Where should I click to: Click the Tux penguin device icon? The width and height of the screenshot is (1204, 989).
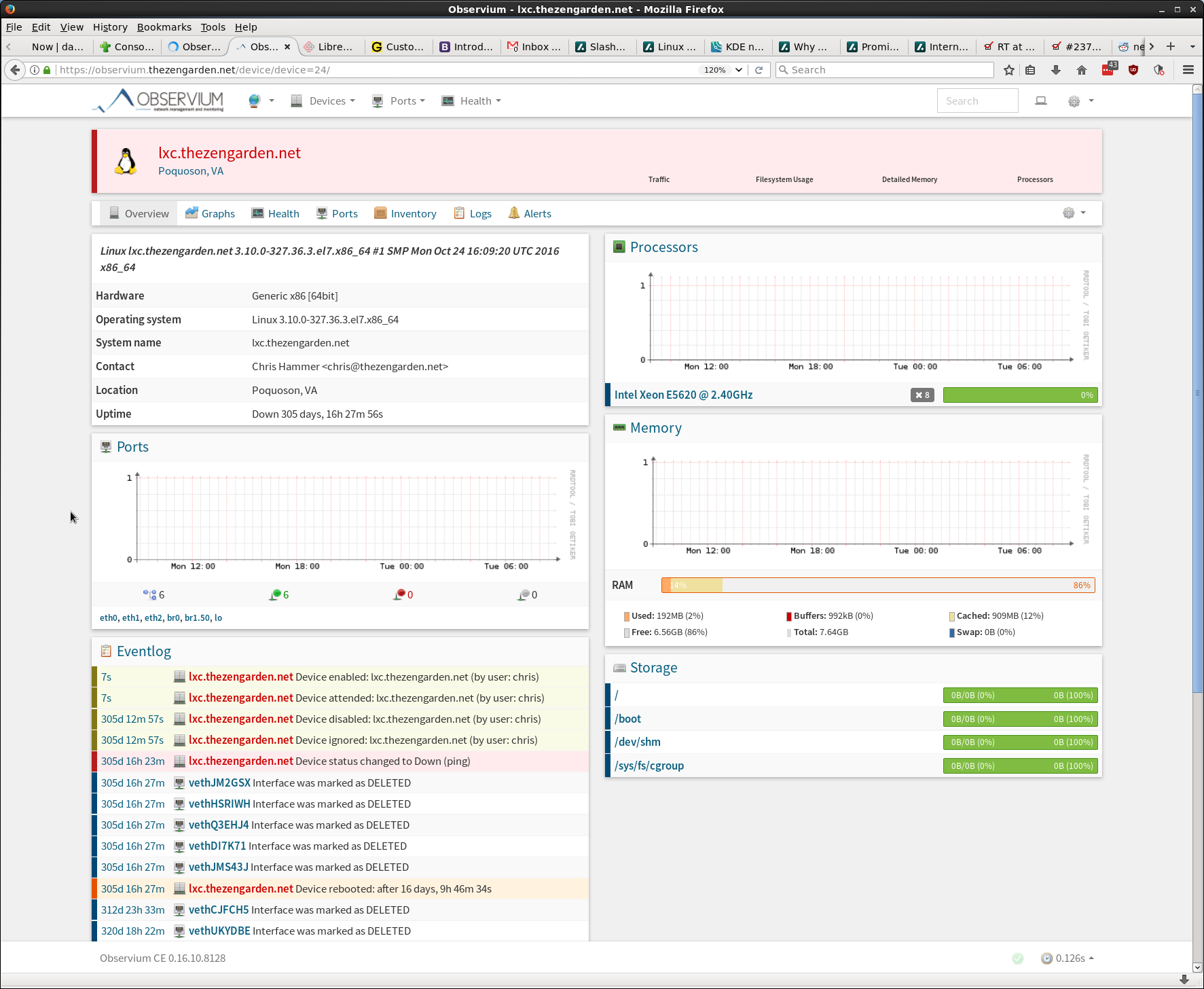point(126,162)
